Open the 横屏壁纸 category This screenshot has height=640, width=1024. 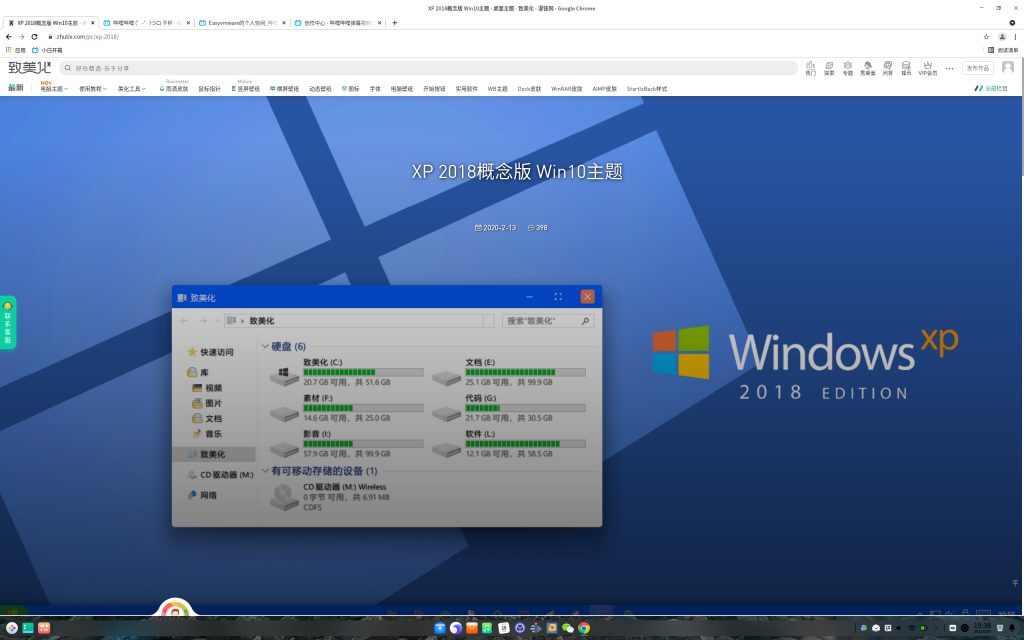click(x=285, y=89)
